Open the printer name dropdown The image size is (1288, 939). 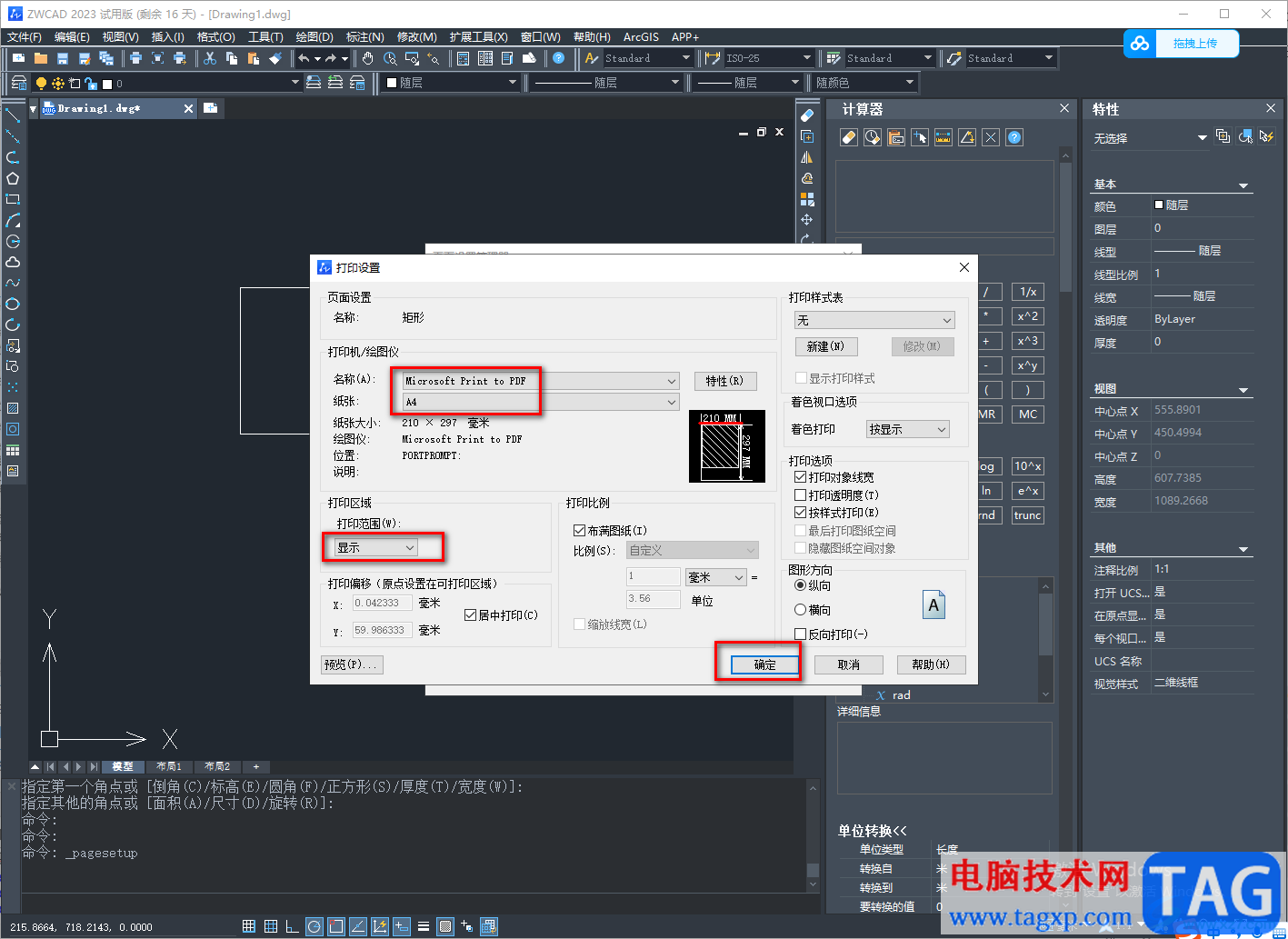[x=541, y=381]
